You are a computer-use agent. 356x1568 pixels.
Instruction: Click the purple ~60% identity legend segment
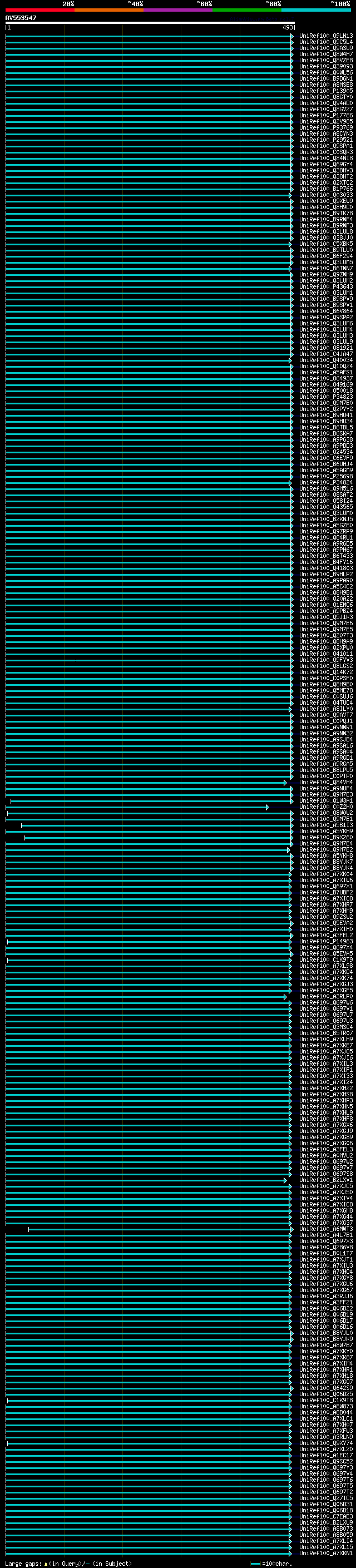tap(179, 10)
